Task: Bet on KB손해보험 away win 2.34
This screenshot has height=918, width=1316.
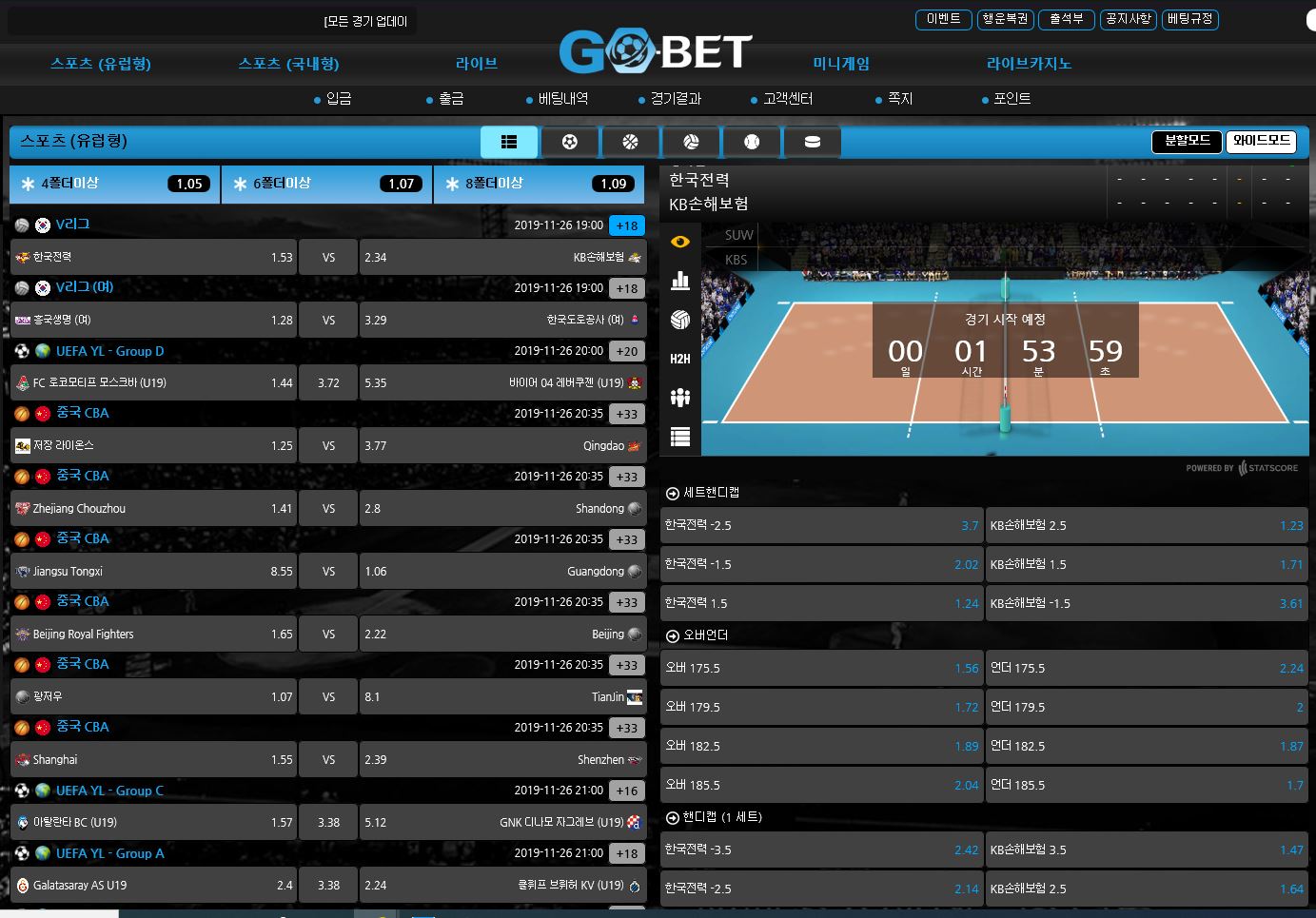Action: (x=502, y=257)
